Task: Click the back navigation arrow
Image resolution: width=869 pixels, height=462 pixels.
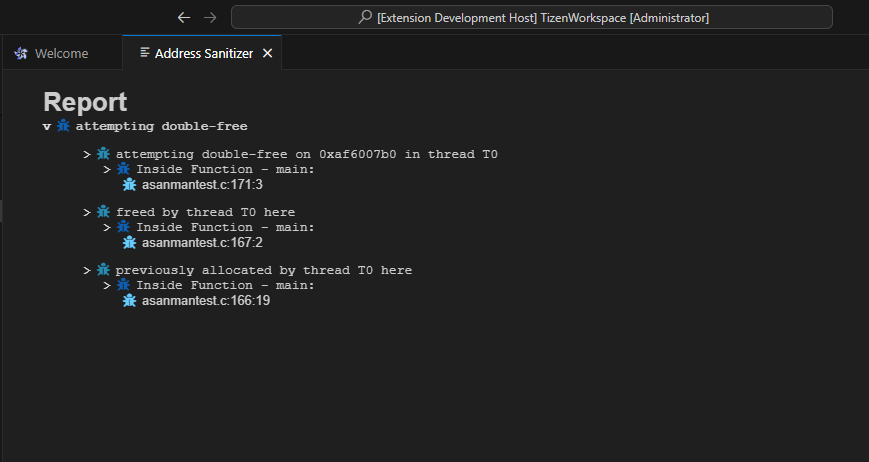Action: (x=183, y=17)
